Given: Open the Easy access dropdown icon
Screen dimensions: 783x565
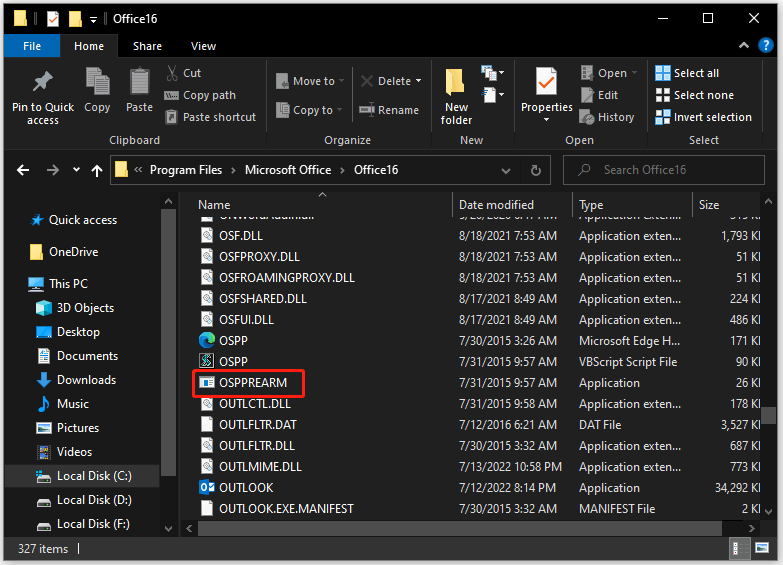Looking at the screenshot, I should 492,94.
